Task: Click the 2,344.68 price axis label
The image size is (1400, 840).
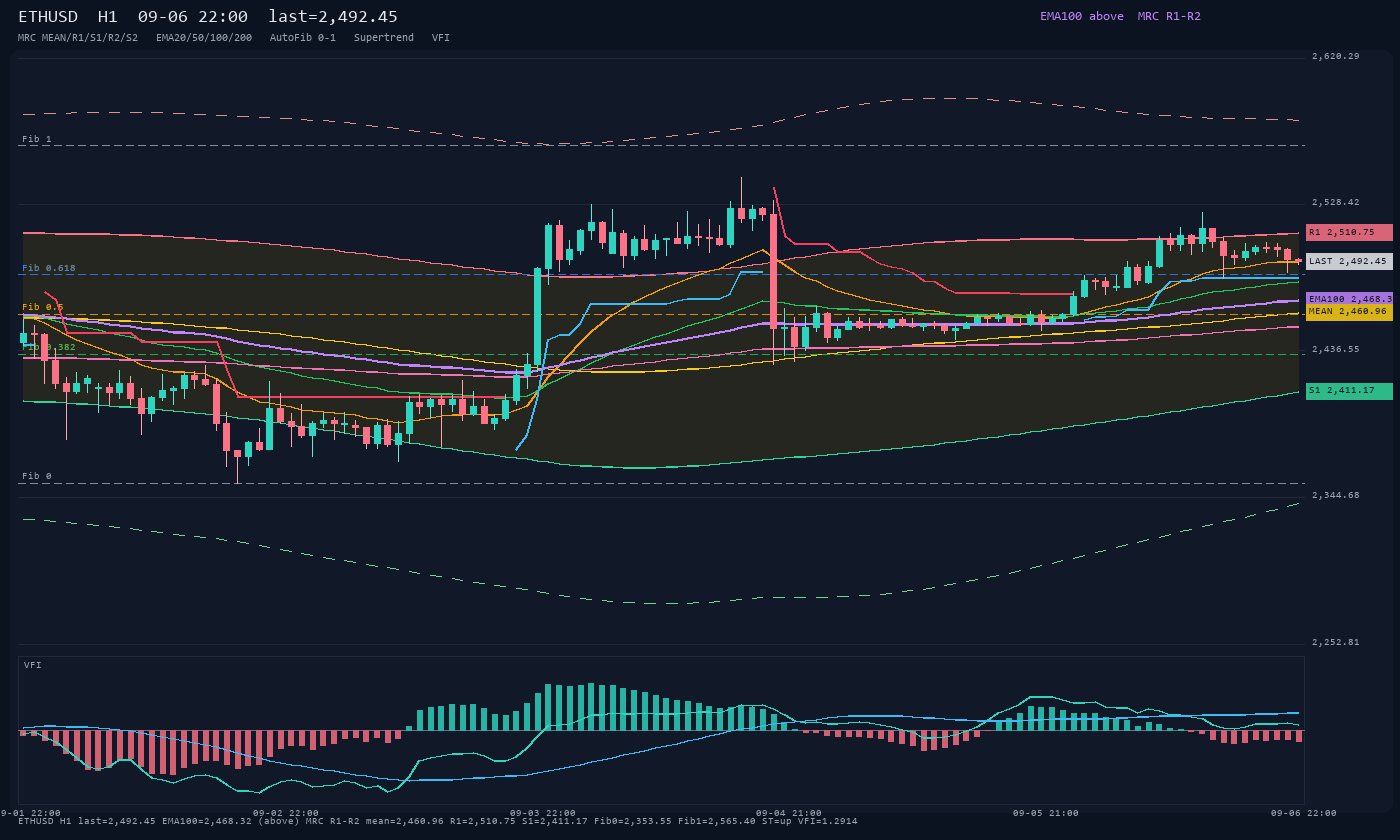Action: [1336, 496]
